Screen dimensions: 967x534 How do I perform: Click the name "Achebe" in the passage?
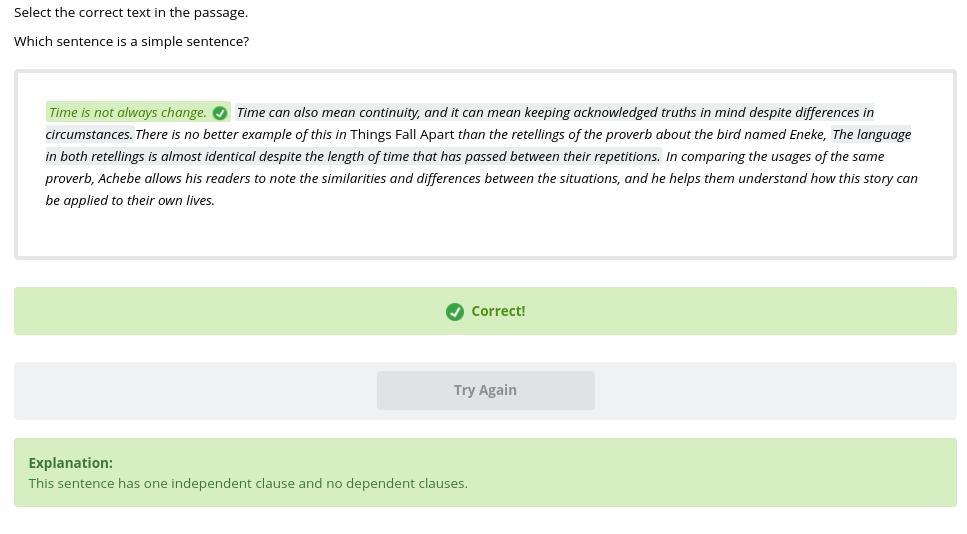click(x=119, y=179)
